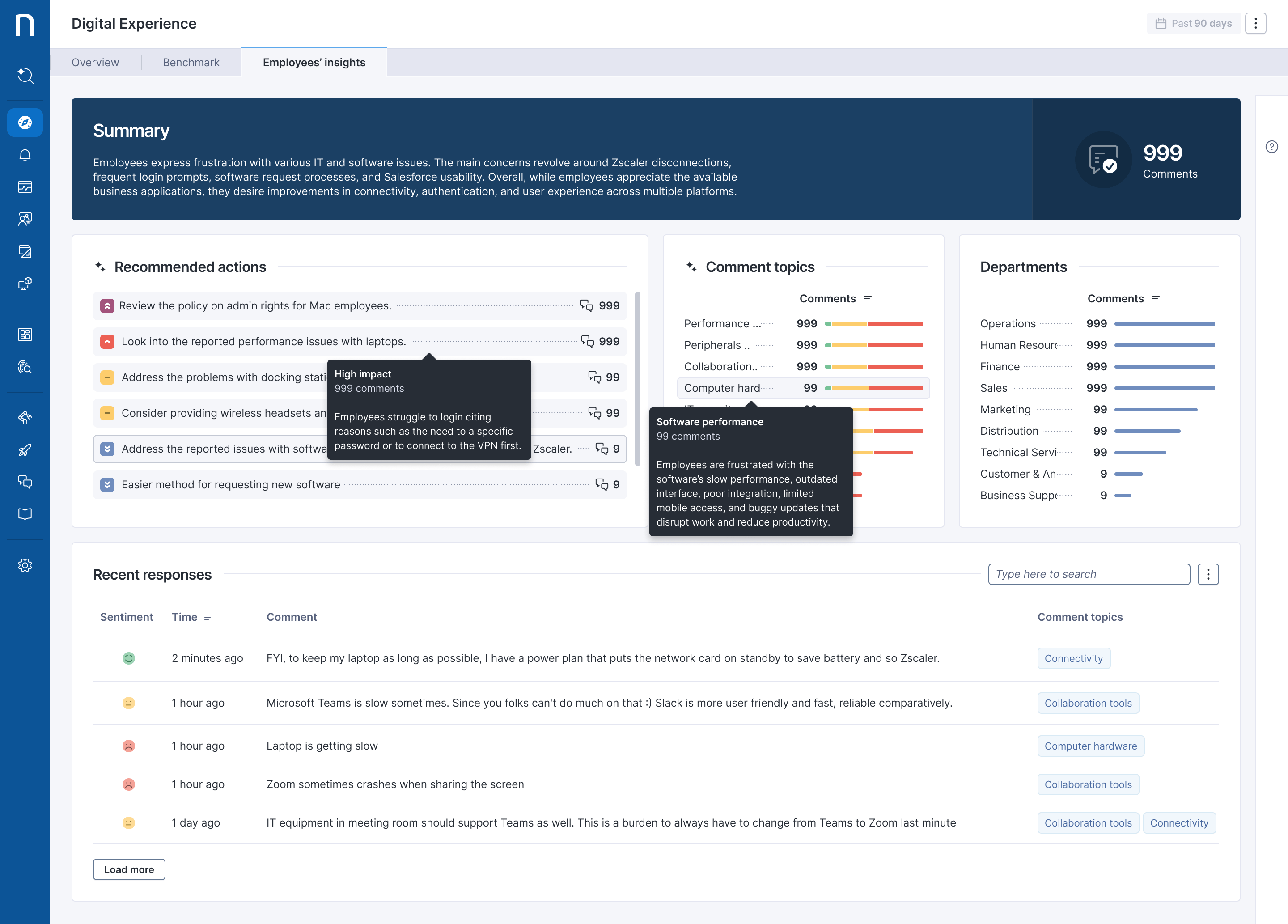The image size is (1288, 924).
Task: Click the Load more button
Action: click(x=129, y=869)
